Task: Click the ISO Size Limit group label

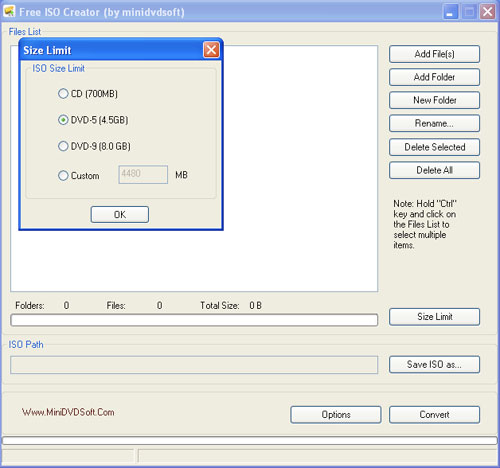Action: 58,68
